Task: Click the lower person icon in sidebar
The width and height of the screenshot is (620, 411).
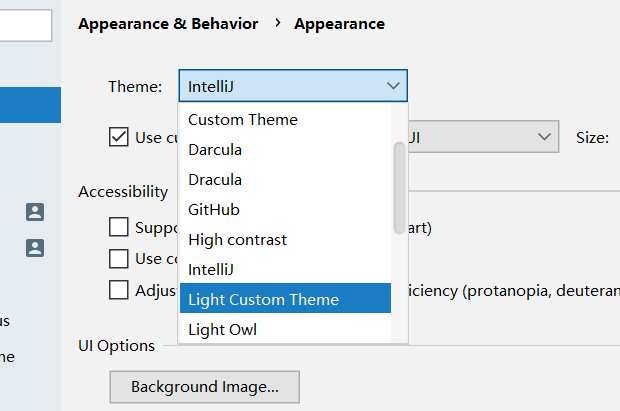Action: click(35, 246)
